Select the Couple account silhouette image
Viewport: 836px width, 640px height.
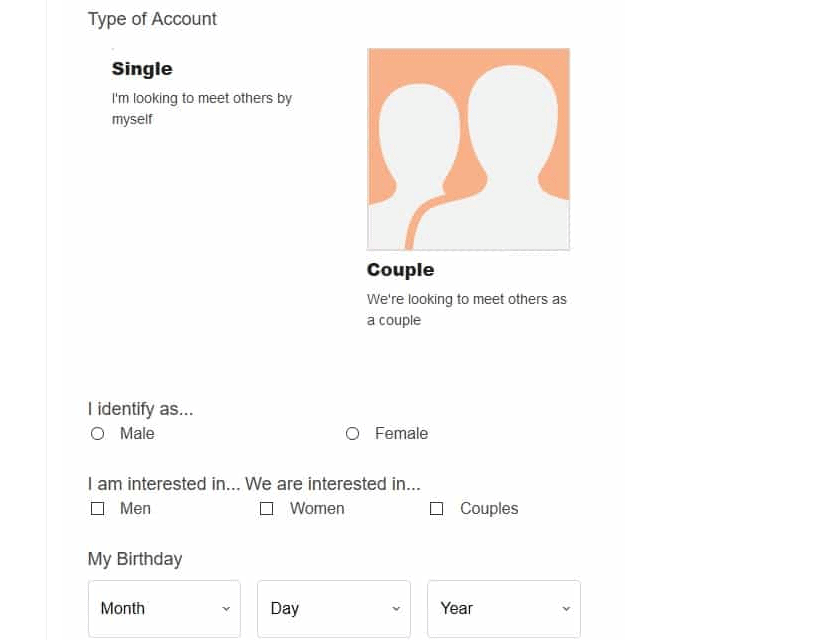[x=468, y=149]
